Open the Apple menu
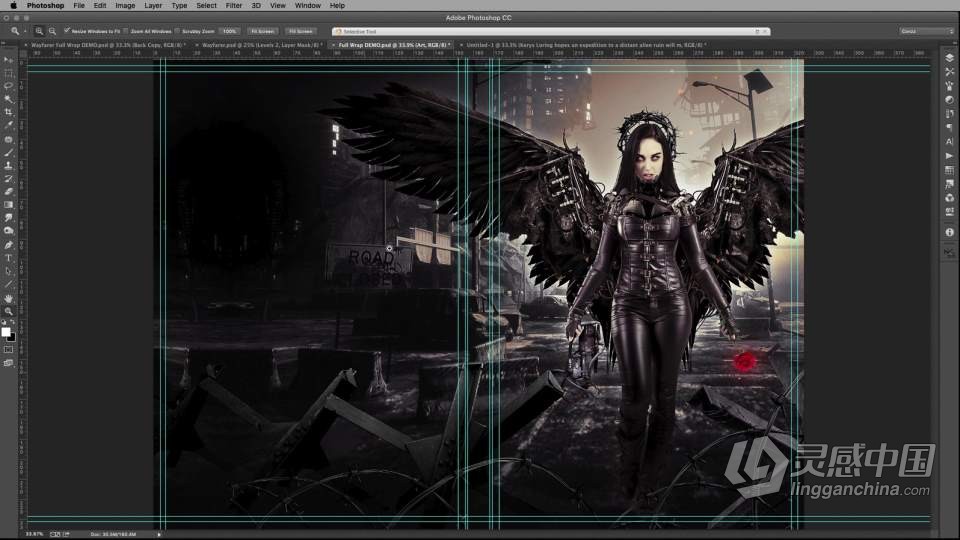 pos(13,6)
